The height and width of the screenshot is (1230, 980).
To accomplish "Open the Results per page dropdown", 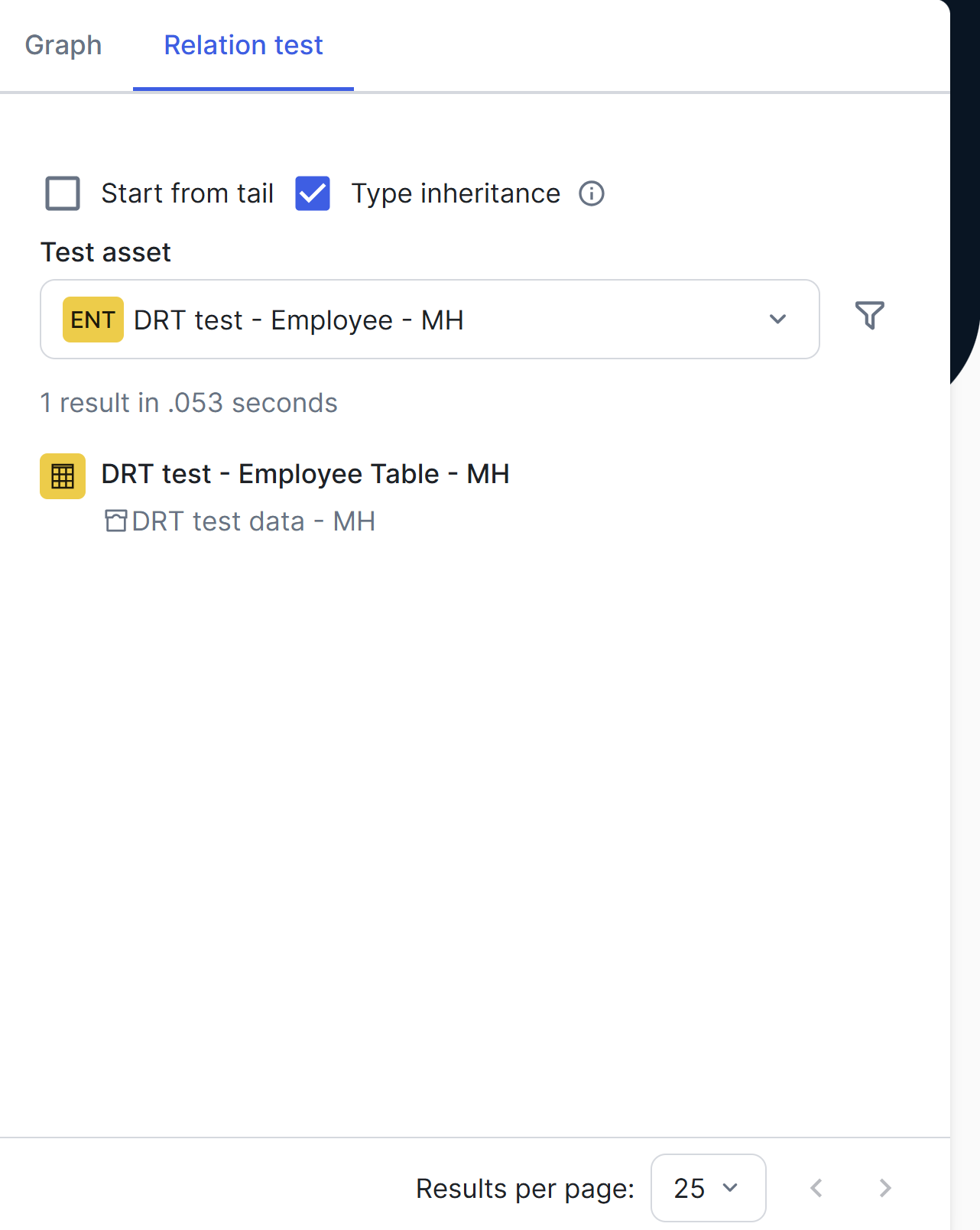I will (x=708, y=1188).
